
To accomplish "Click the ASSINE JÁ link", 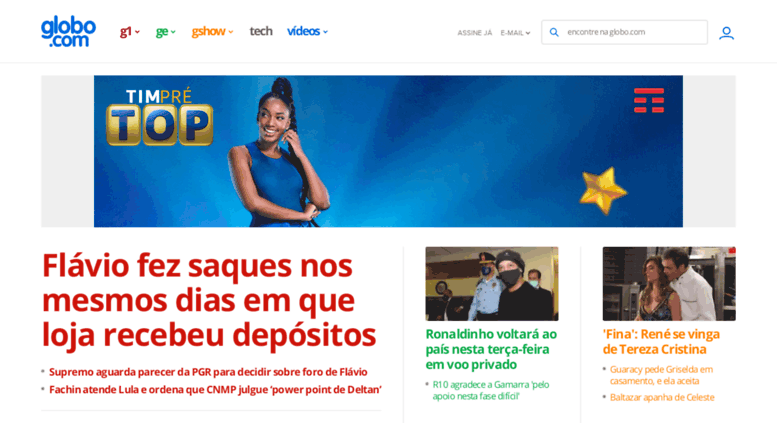I will click(475, 33).
